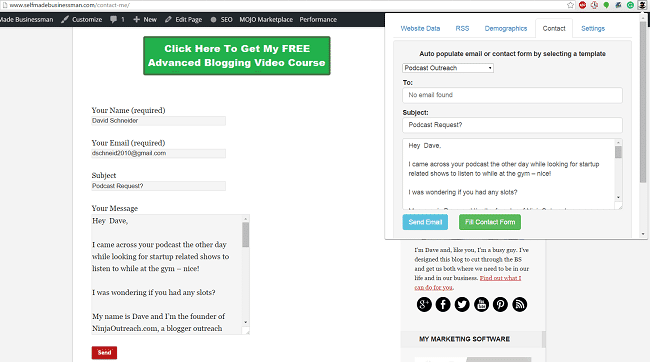The image size is (650, 362).
Task: Click extension popup scroll down arrow
Action: tap(643, 234)
